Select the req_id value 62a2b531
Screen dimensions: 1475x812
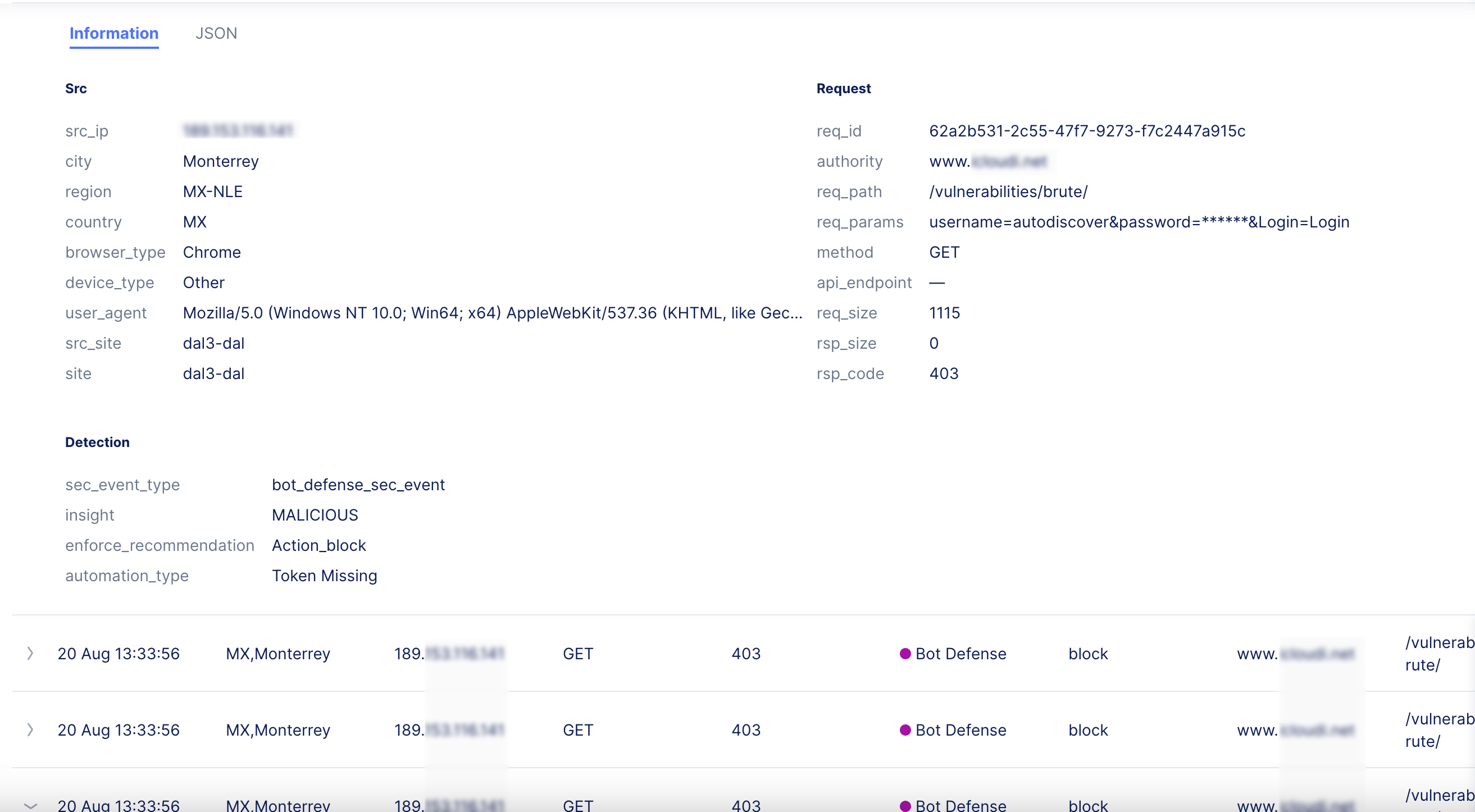coord(1087,131)
